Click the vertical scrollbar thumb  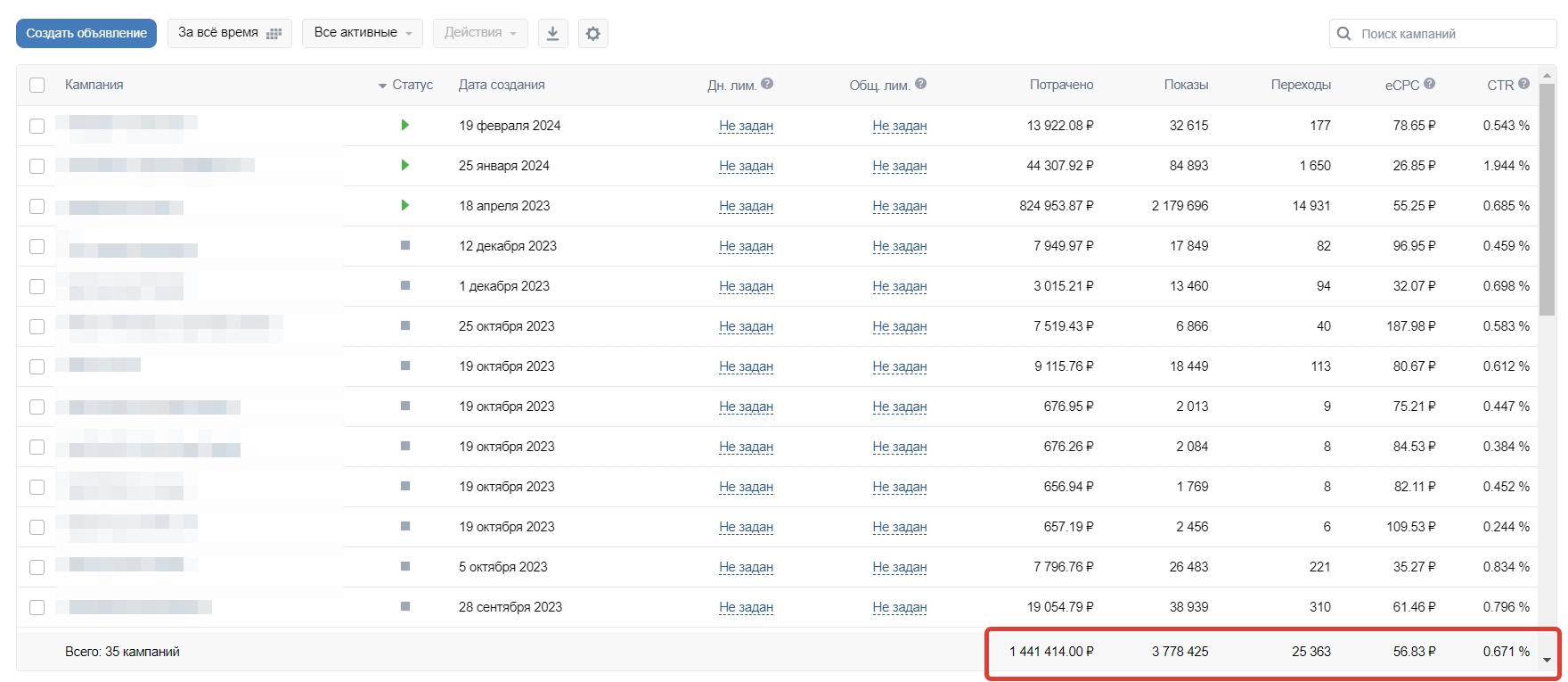tap(1548, 201)
